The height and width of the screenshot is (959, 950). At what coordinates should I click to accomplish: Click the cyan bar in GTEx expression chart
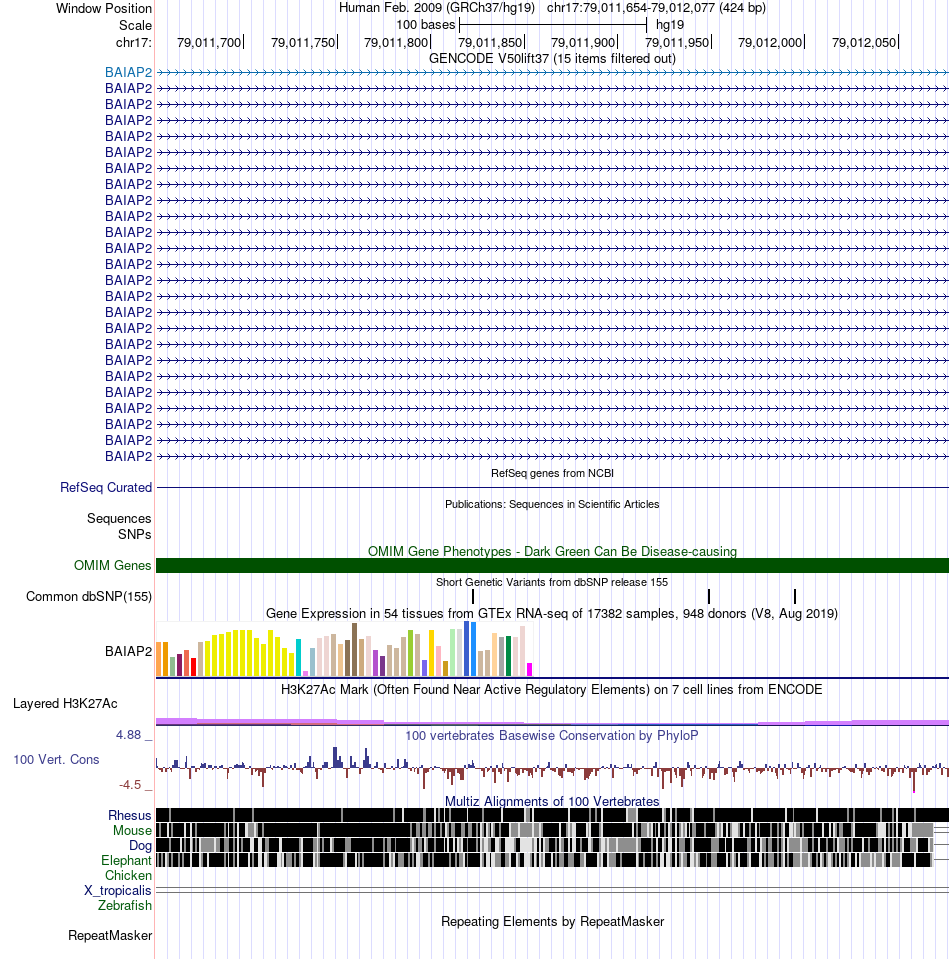click(299, 657)
